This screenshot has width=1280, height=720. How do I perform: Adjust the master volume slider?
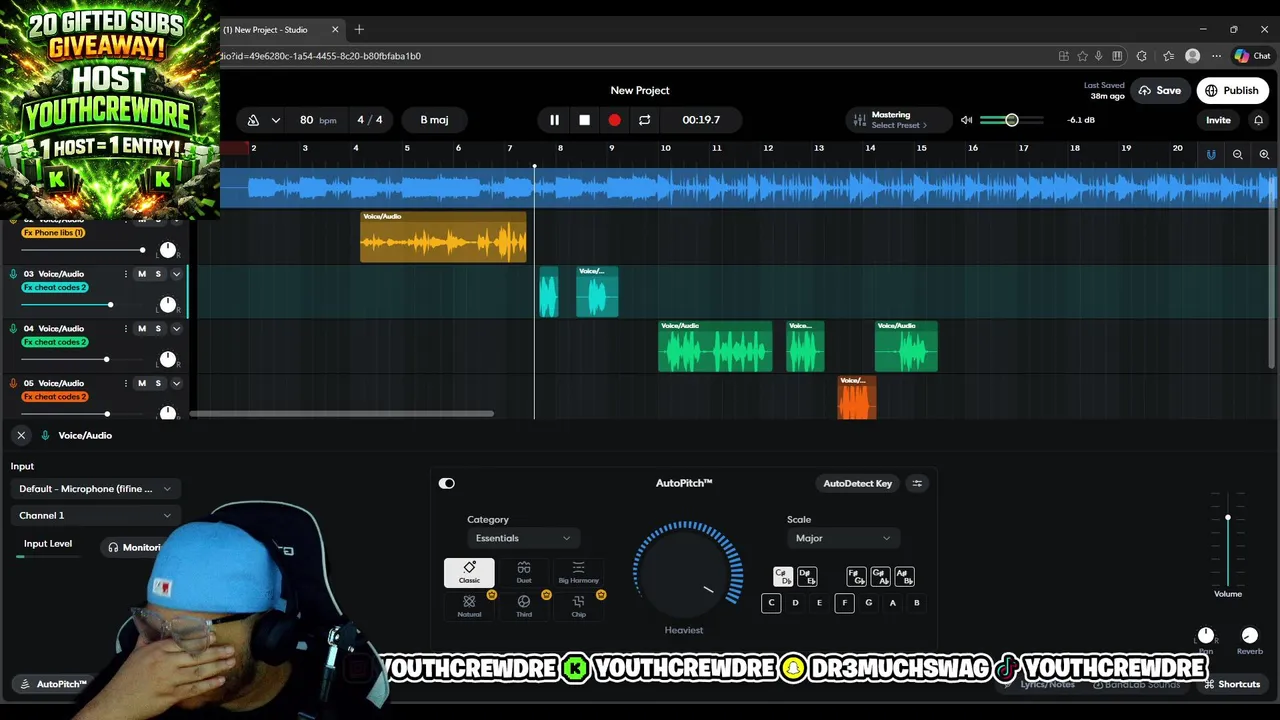tap(1012, 120)
